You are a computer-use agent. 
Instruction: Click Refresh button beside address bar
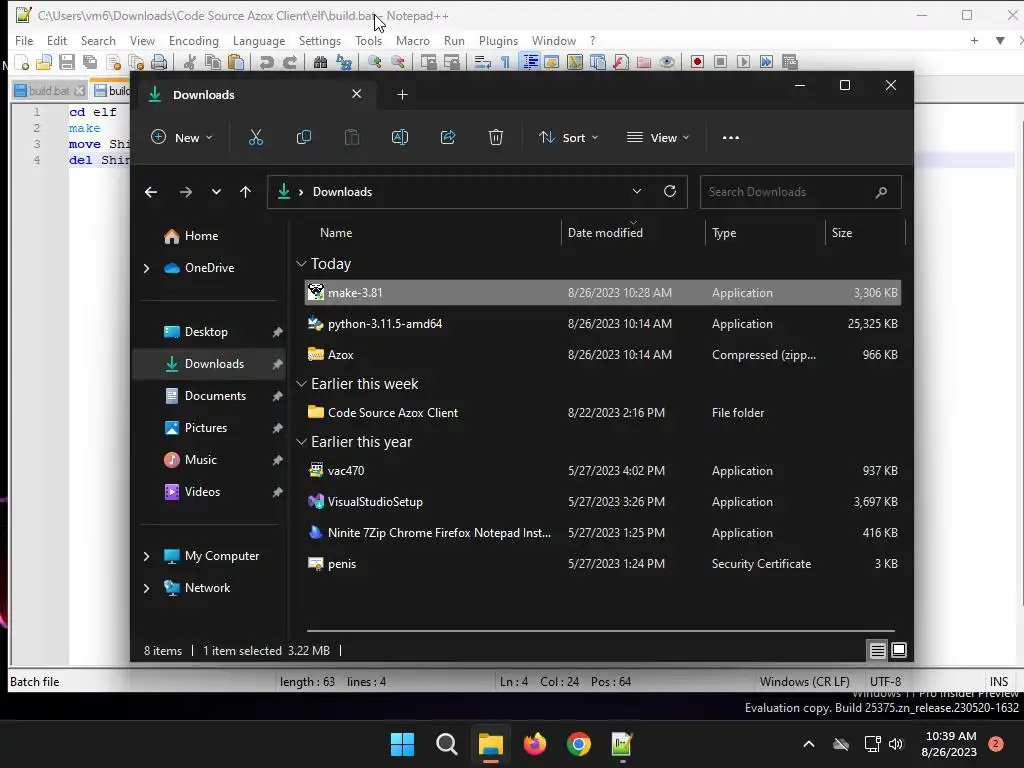click(670, 191)
